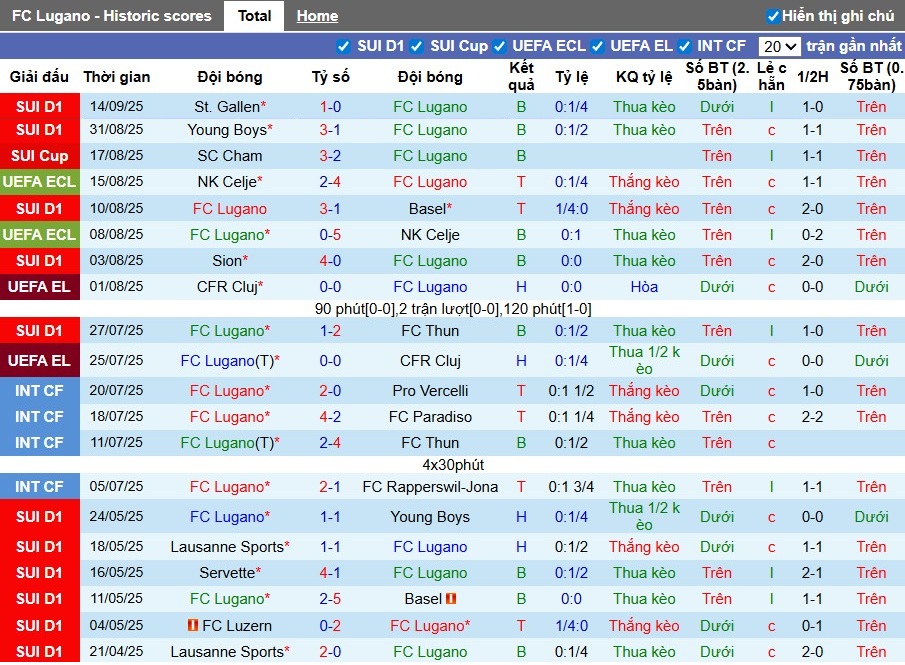Switch to the Home tab
The height and width of the screenshot is (665, 905).
(x=317, y=16)
